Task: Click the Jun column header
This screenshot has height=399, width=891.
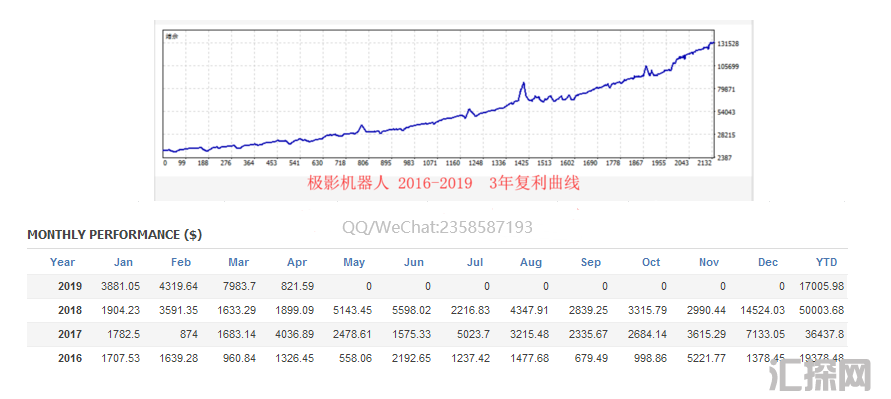Action: click(414, 262)
